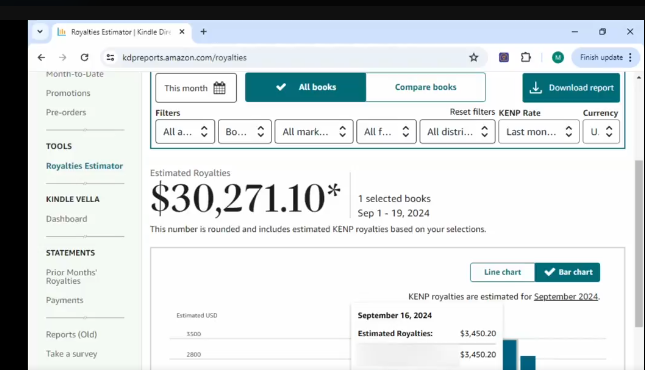This screenshot has width=645, height=370.
Task: Open the tab search dropdown arrow
Action: (x=40, y=32)
